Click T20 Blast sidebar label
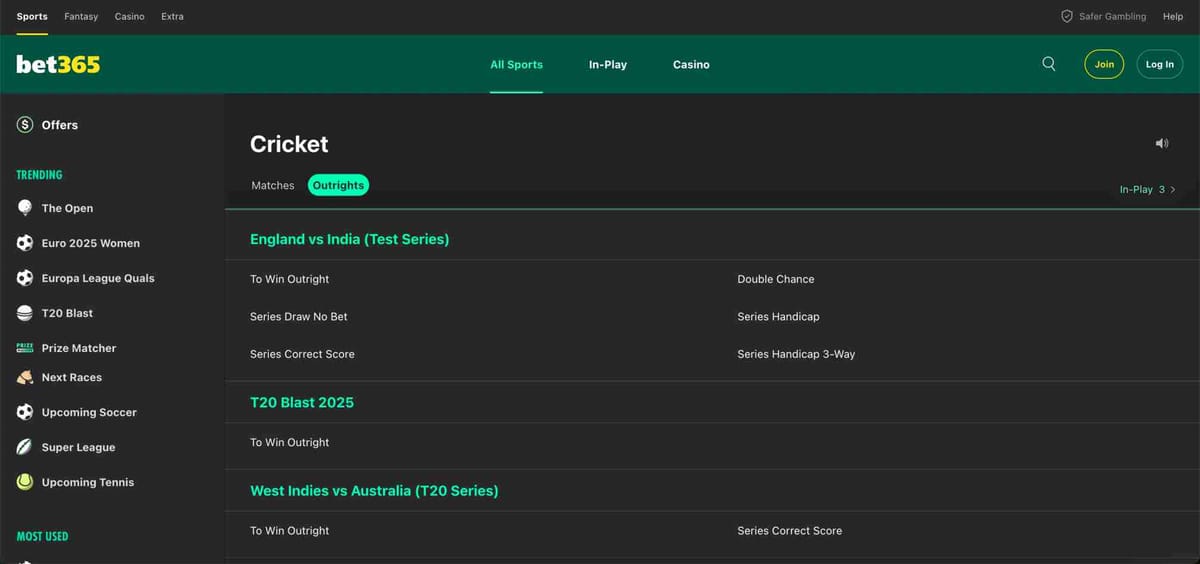The width and height of the screenshot is (1200, 564). coord(67,313)
